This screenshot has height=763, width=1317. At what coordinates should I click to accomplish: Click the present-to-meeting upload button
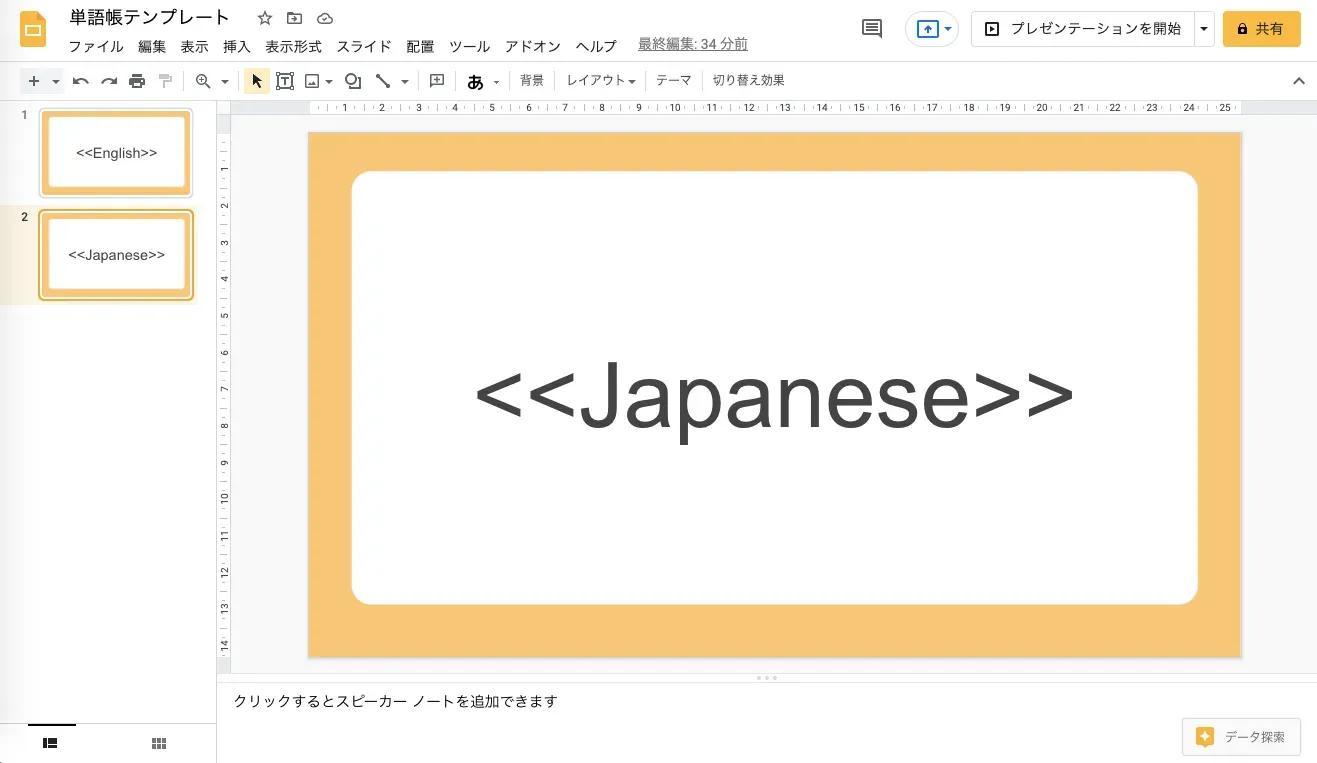pos(927,29)
